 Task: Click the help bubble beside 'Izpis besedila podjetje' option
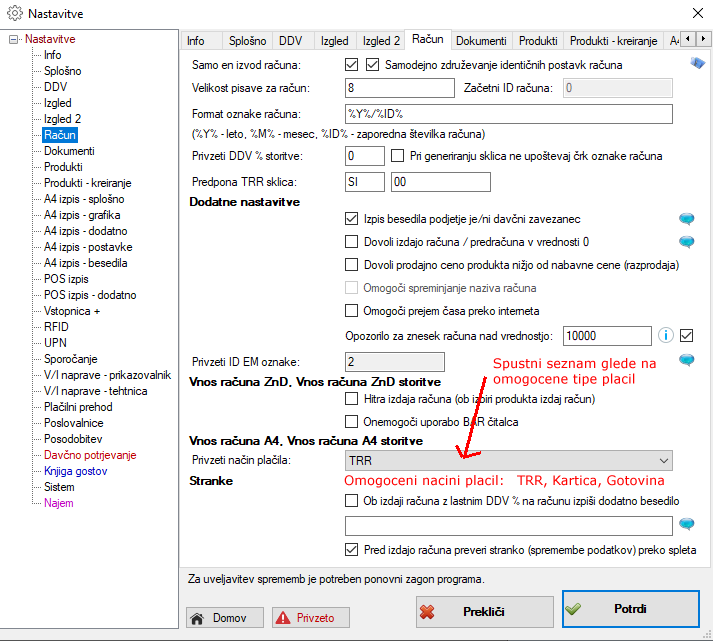[x=686, y=218]
